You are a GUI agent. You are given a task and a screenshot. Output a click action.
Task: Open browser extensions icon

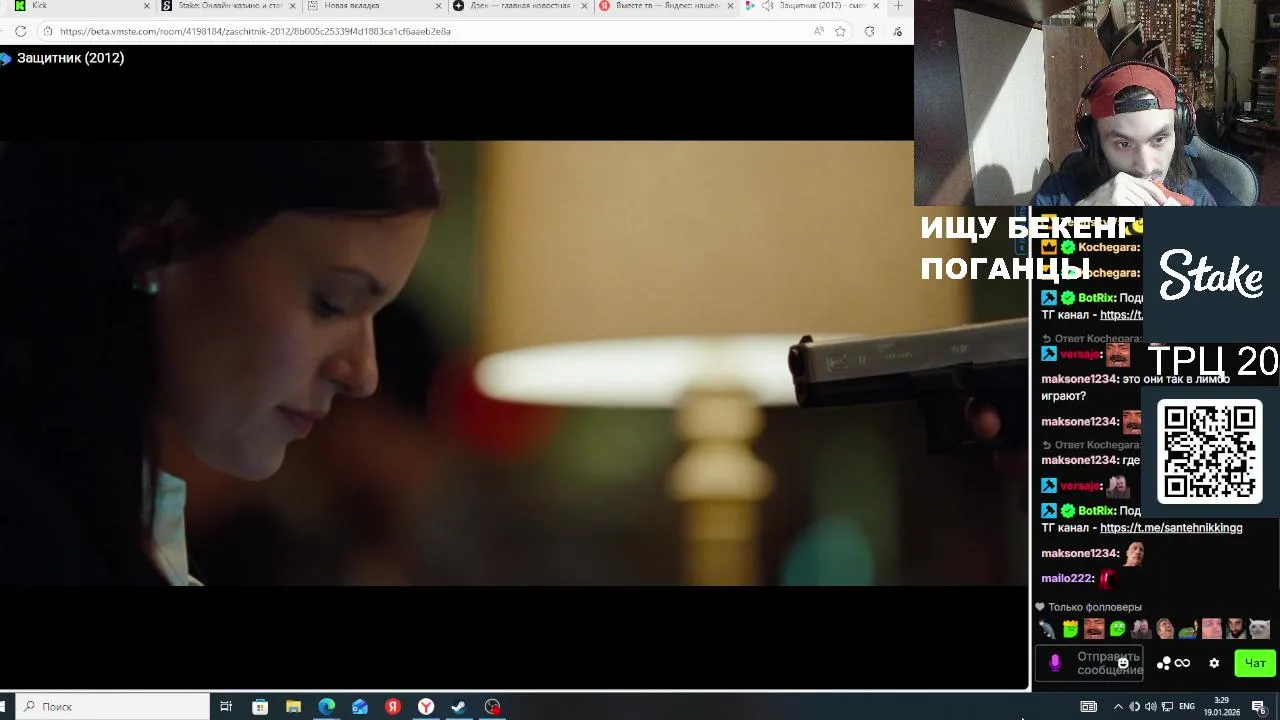pyautogui.click(x=869, y=31)
